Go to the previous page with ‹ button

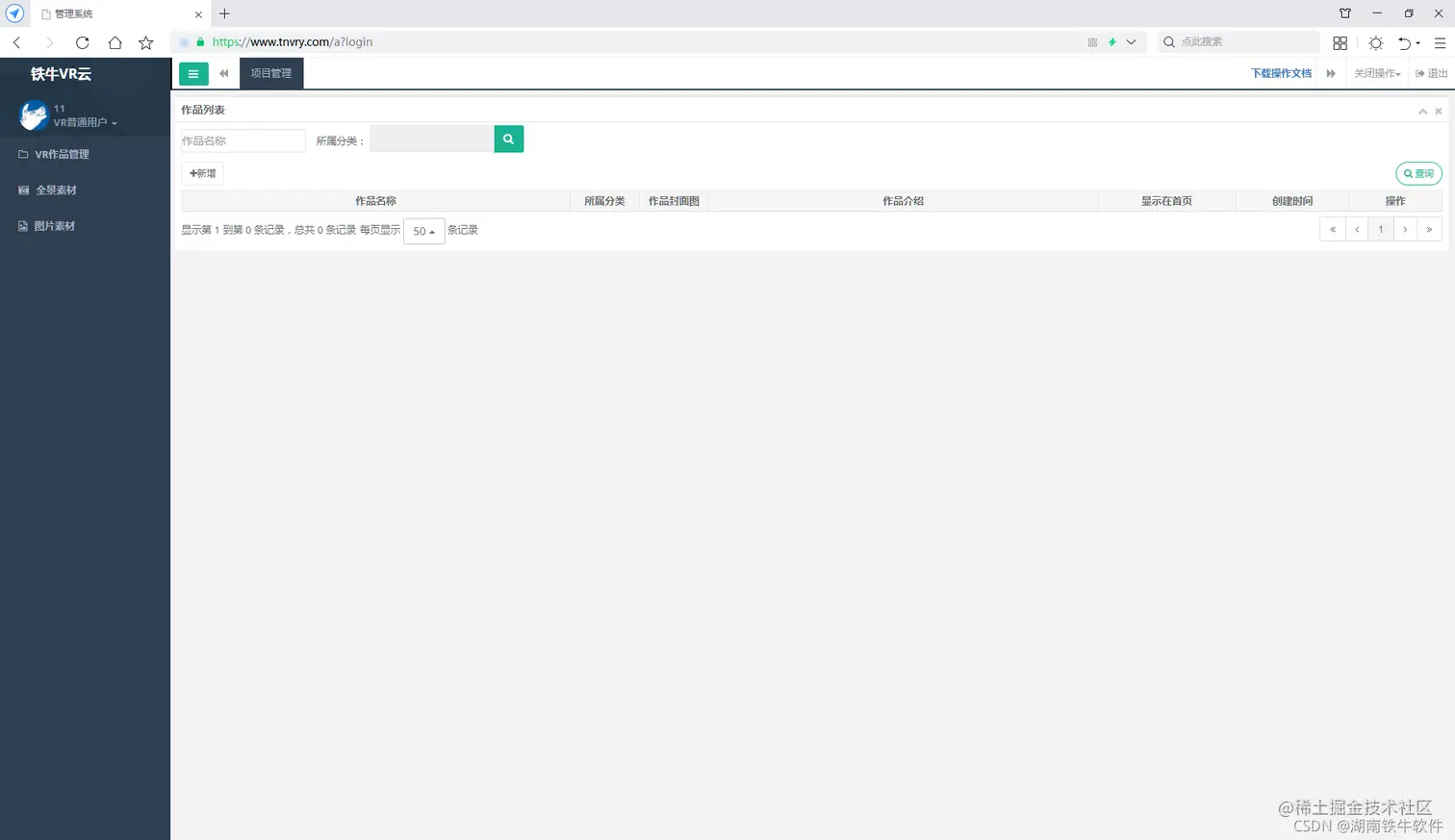[x=1357, y=230]
